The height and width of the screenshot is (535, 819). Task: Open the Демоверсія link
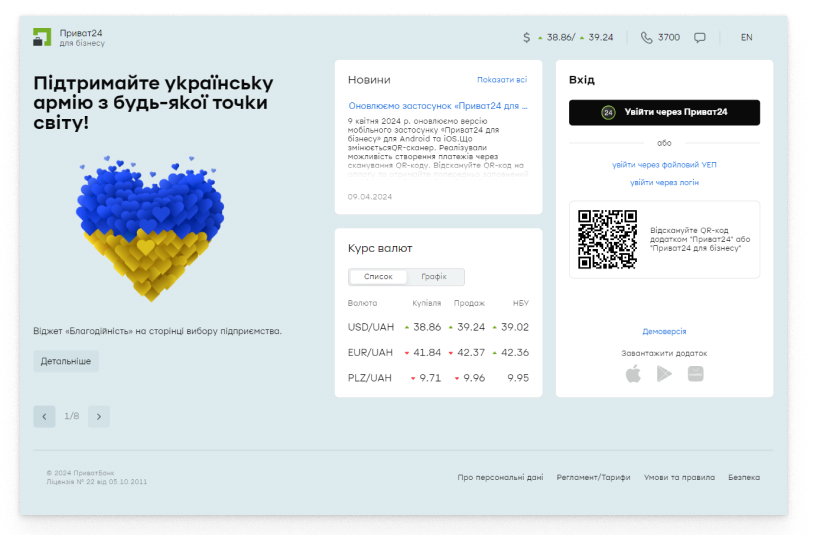click(664, 331)
